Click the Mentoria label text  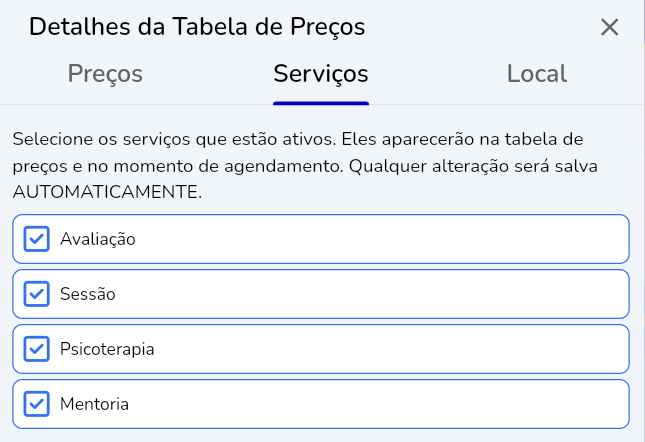click(94, 404)
